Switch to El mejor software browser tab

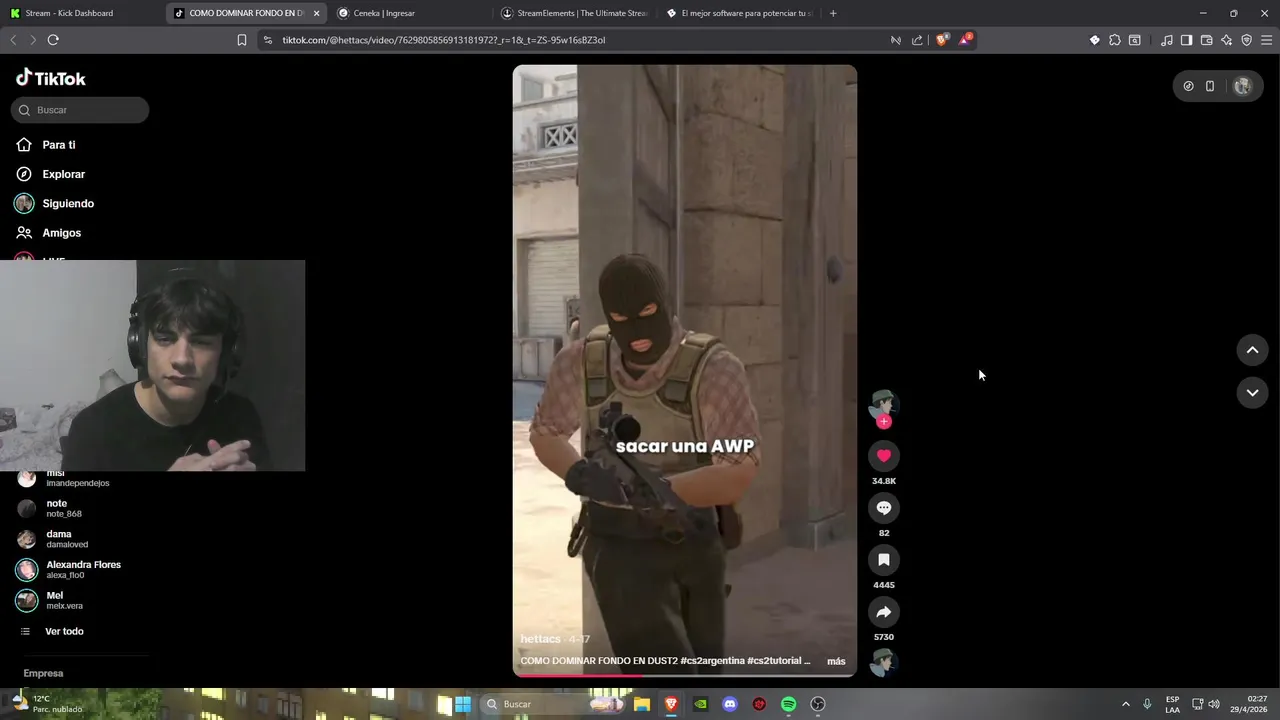pos(738,13)
